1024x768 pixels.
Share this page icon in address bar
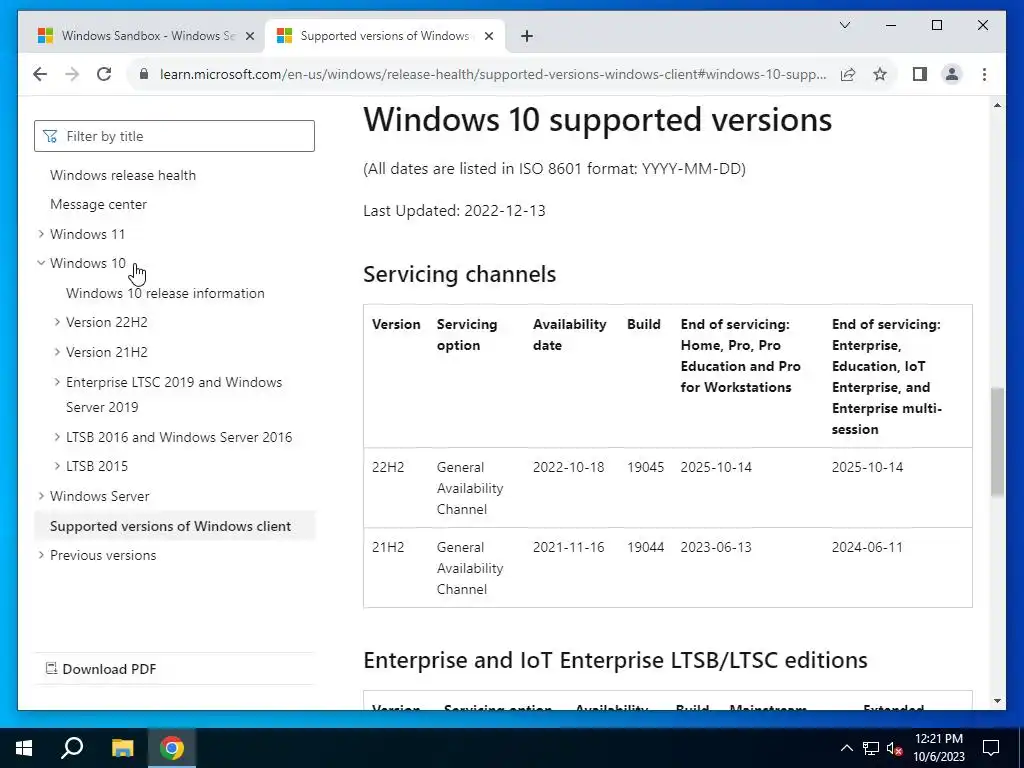coord(848,74)
